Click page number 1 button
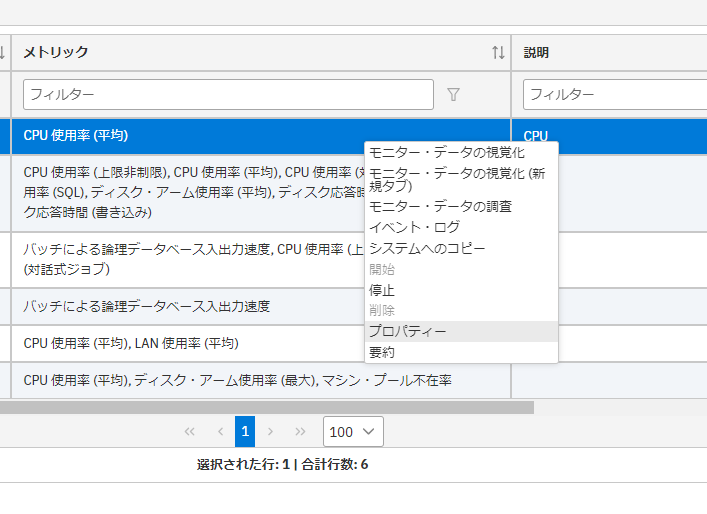The width and height of the screenshot is (707, 514). pyautogui.click(x=245, y=431)
